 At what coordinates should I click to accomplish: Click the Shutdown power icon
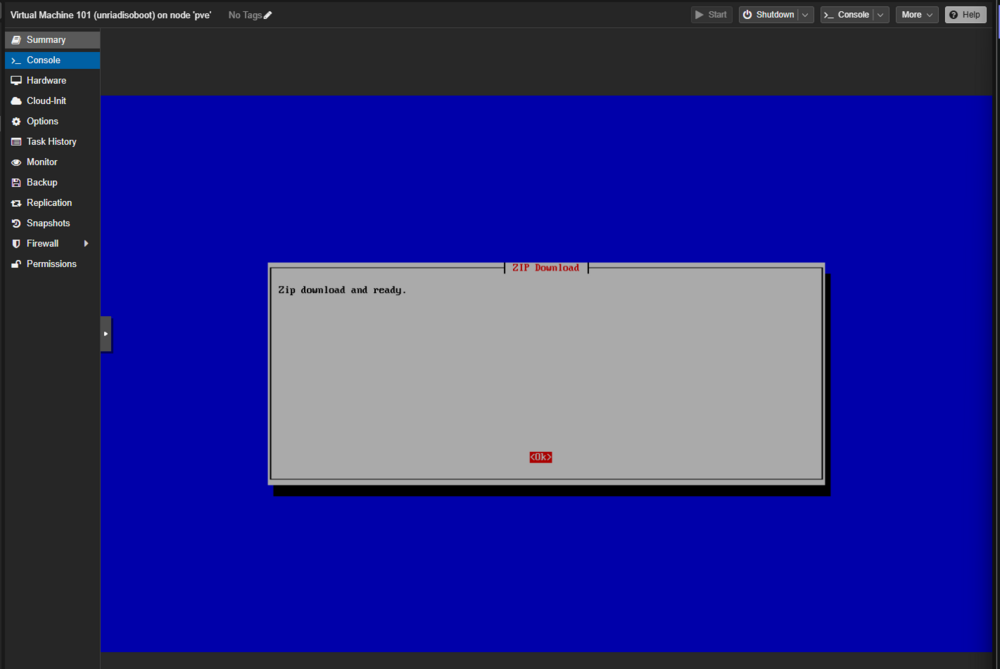pyautogui.click(x=747, y=15)
